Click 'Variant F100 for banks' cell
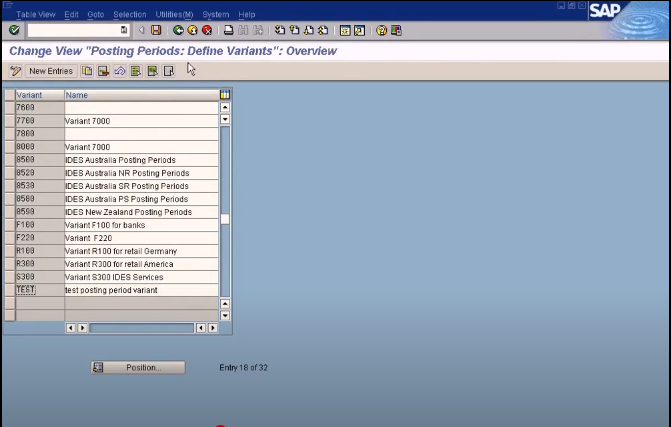The height and width of the screenshot is (427, 671). [141, 225]
